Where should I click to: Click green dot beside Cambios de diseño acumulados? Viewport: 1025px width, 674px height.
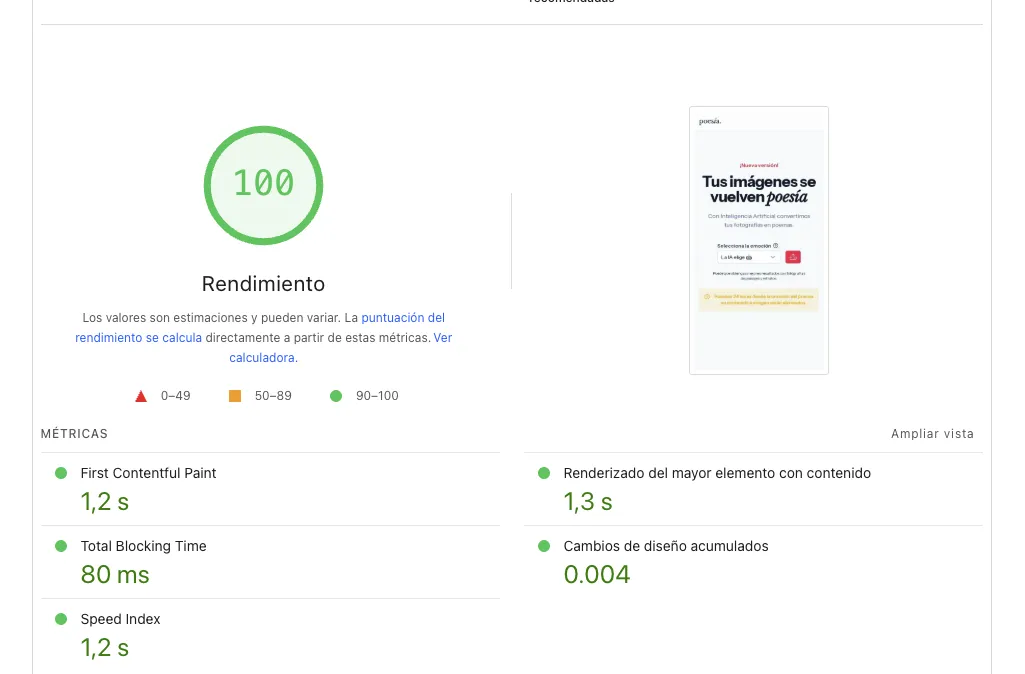pos(544,546)
